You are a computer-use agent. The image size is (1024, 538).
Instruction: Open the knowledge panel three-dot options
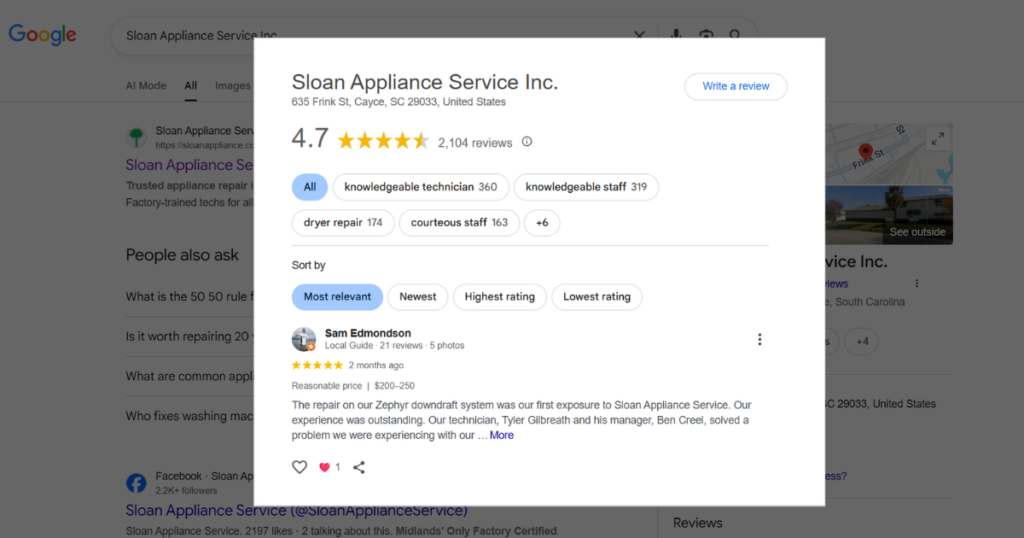click(x=917, y=283)
